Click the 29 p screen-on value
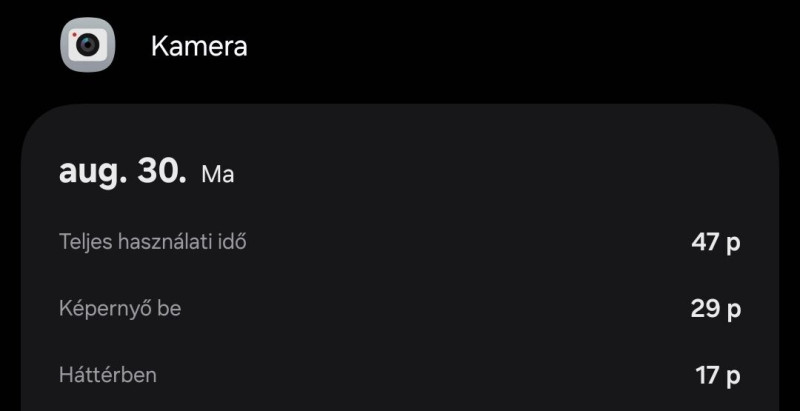The height and width of the screenshot is (411, 800). pyautogui.click(x=716, y=309)
